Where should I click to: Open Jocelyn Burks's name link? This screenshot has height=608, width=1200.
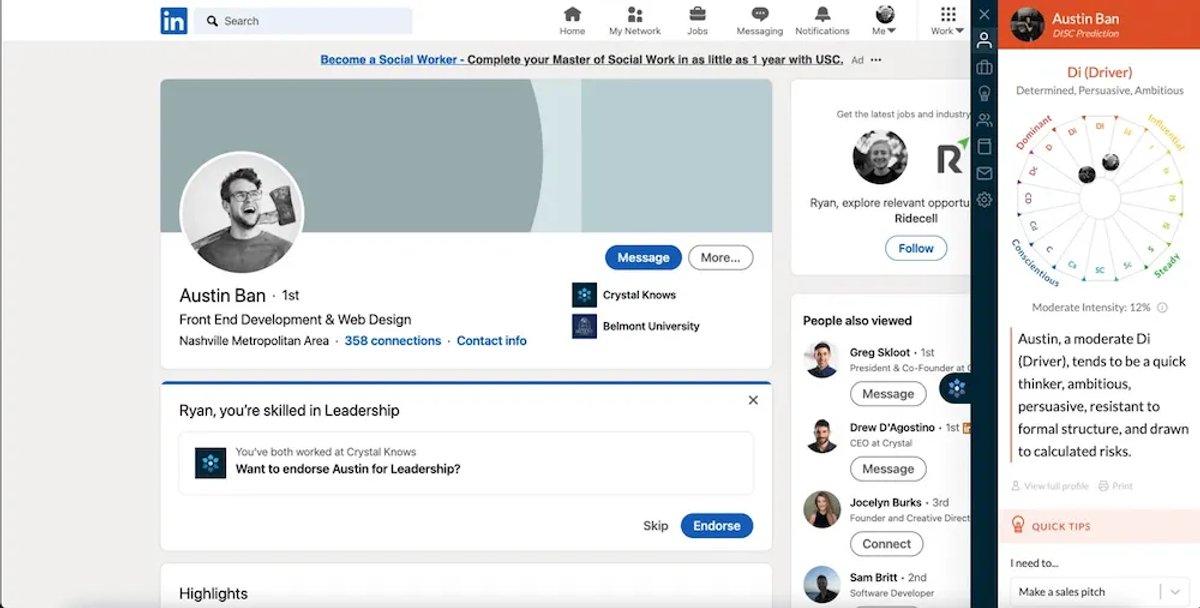888,503
